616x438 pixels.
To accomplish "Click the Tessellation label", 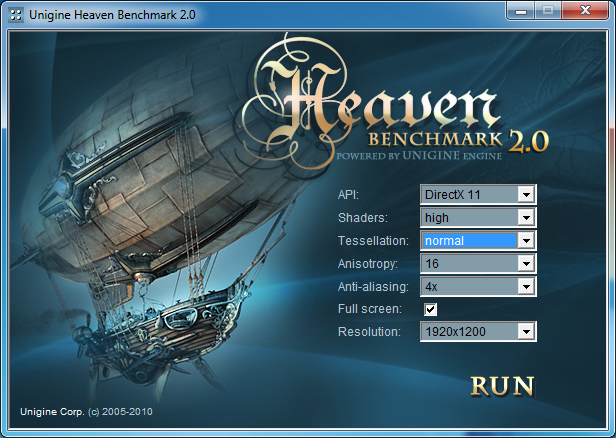I will (x=373, y=240).
